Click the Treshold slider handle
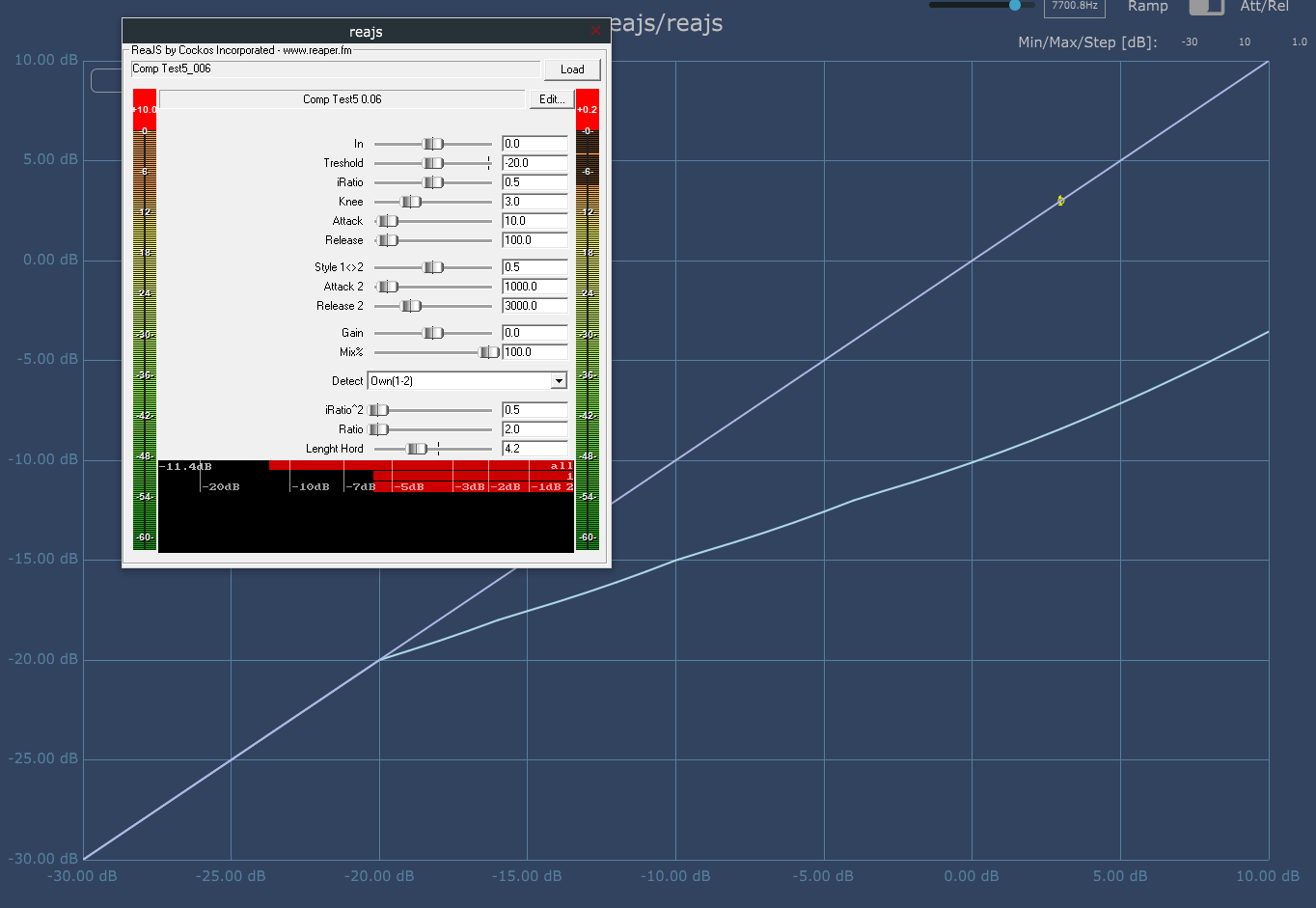This screenshot has width=1316, height=908. (433, 163)
